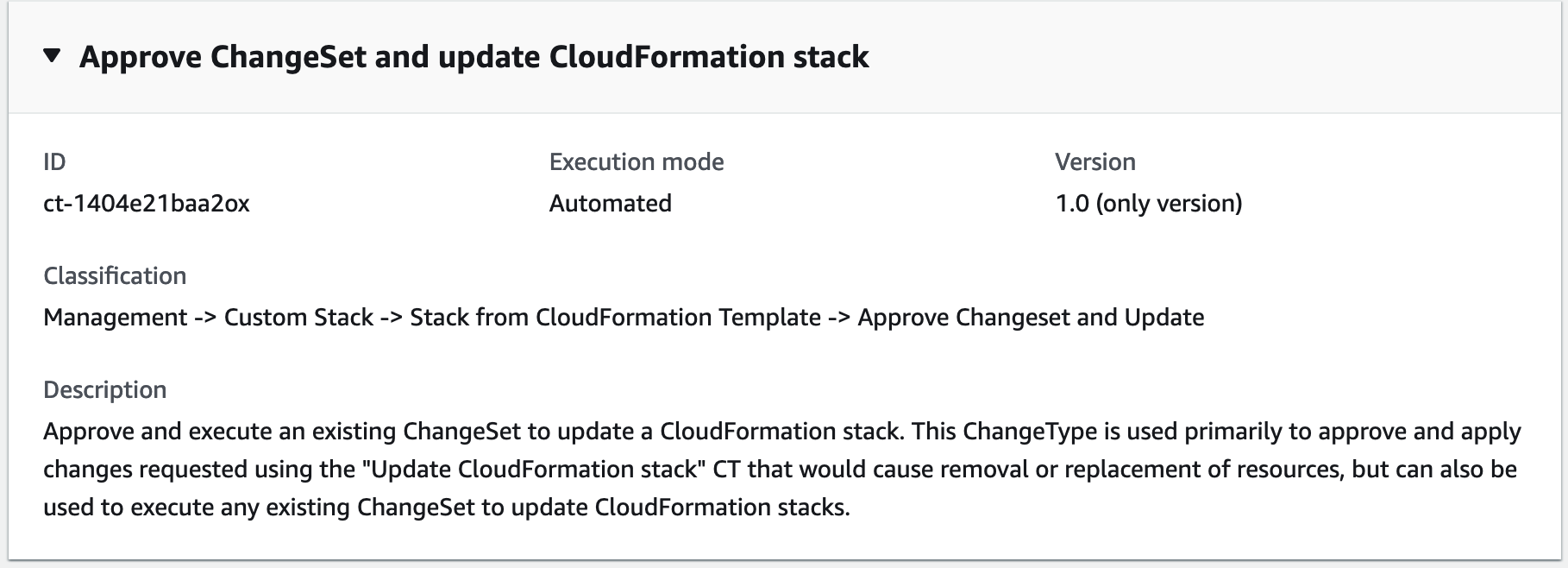Click the Classification label
Image resolution: width=1568 pixels, height=568 pixels.
(x=115, y=275)
